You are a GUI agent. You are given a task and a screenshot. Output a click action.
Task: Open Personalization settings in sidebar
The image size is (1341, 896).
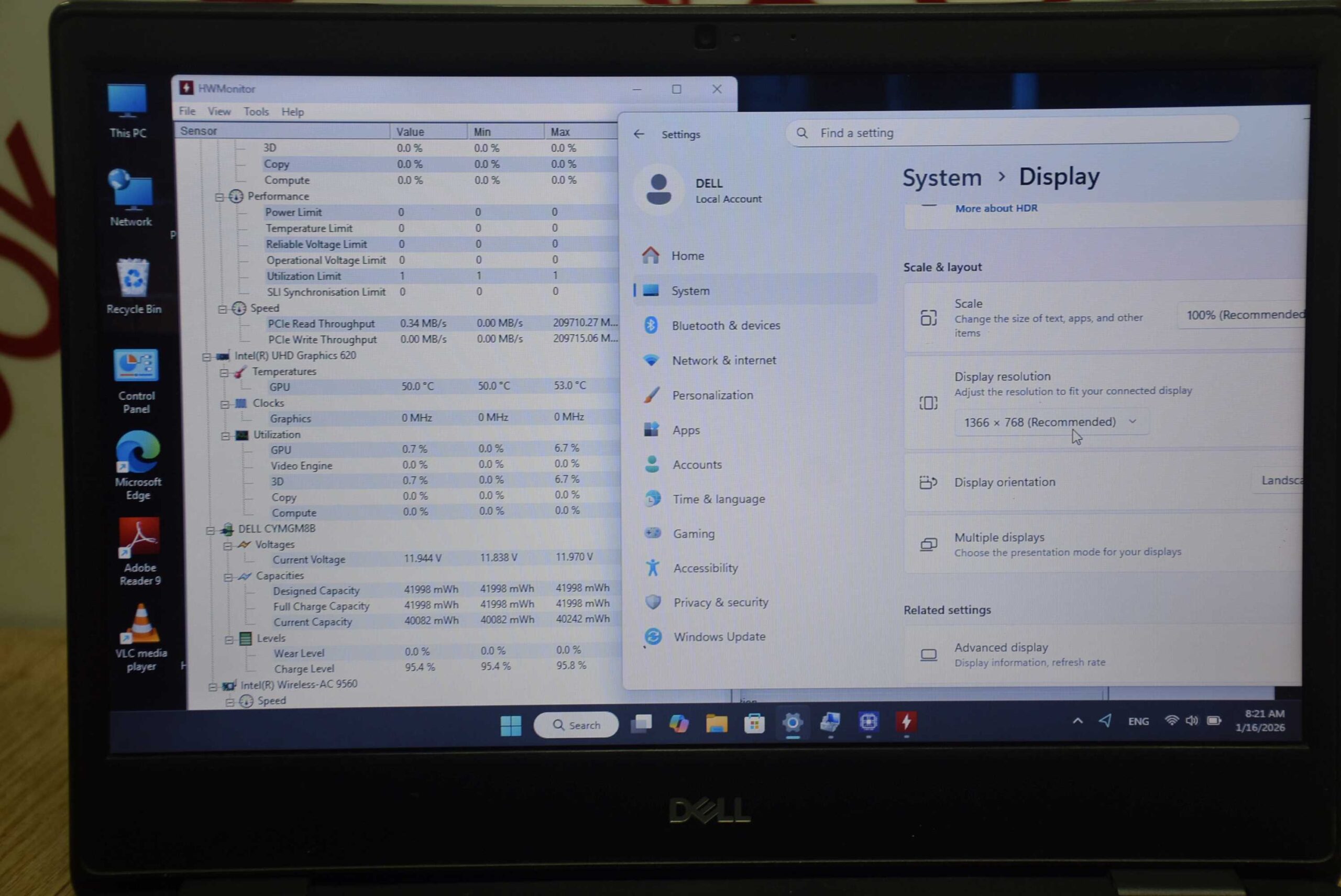point(712,395)
